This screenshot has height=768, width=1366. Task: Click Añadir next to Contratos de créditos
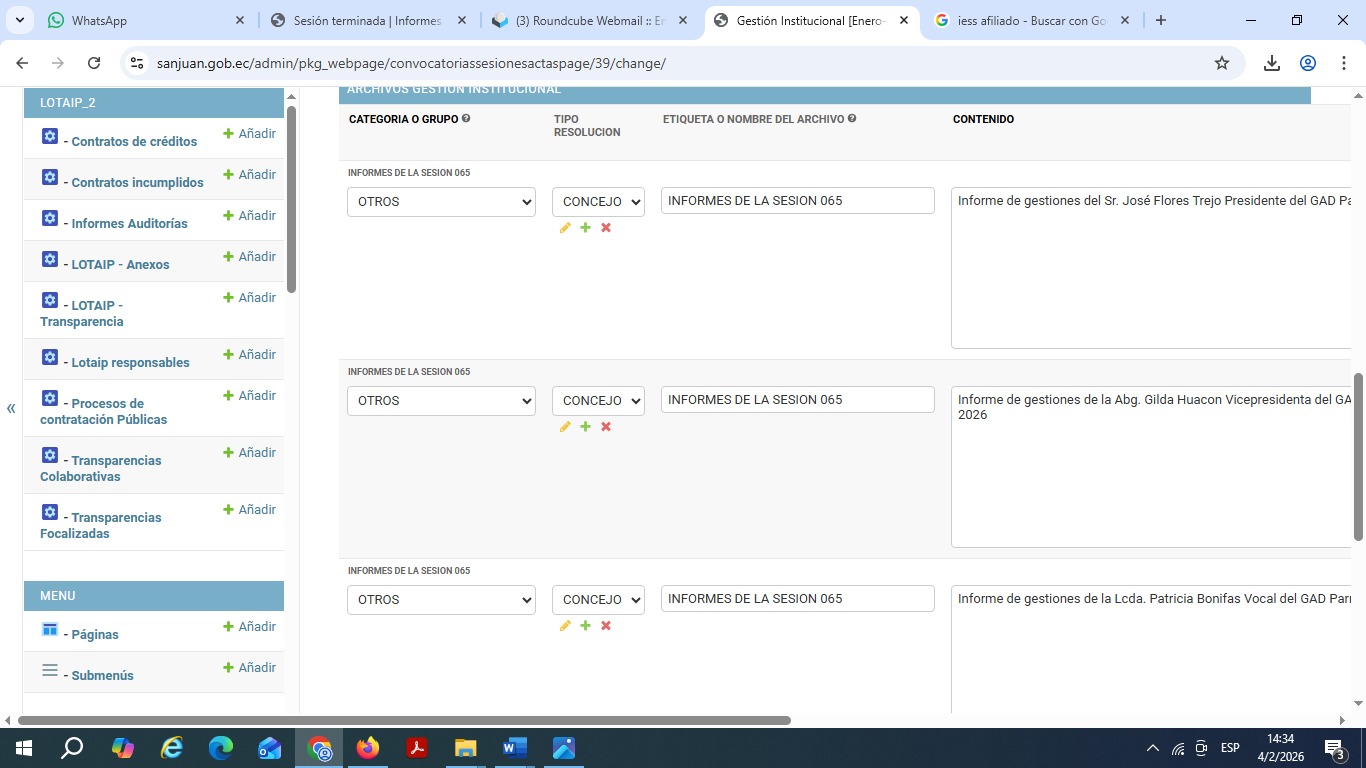[250, 134]
